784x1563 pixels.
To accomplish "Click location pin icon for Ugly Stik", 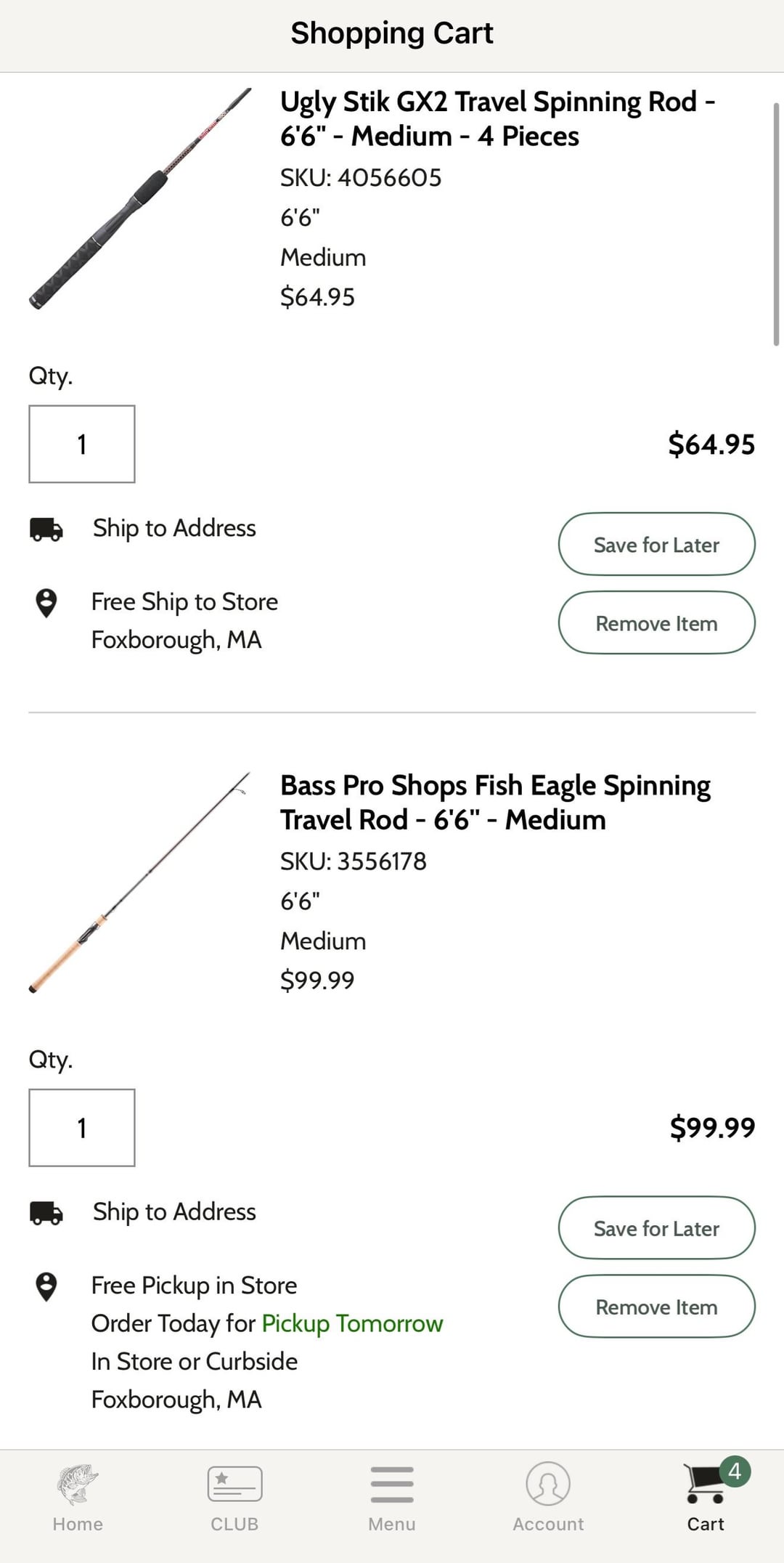I will pos(46,603).
